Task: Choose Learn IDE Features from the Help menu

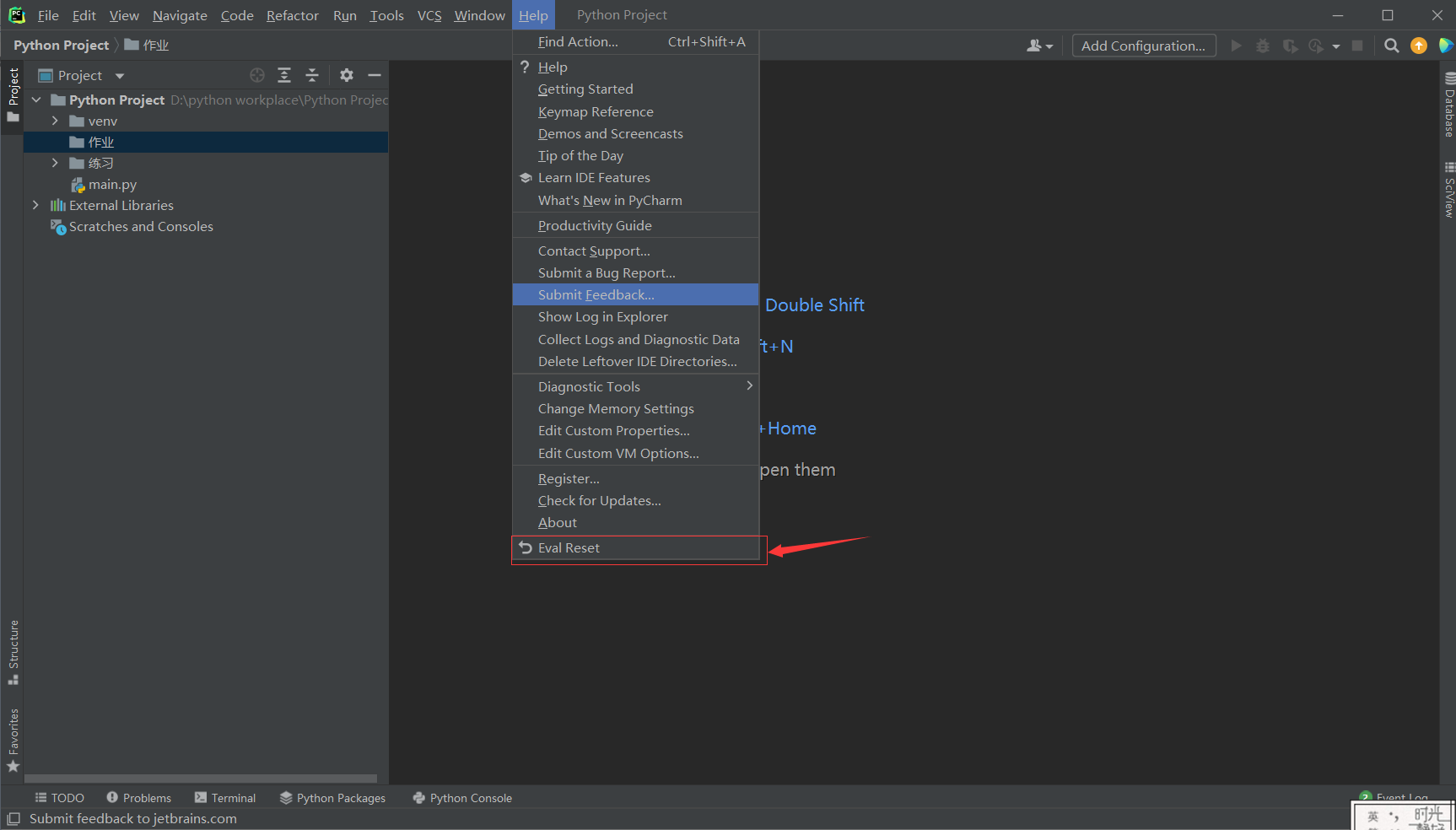Action: [x=636, y=177]
